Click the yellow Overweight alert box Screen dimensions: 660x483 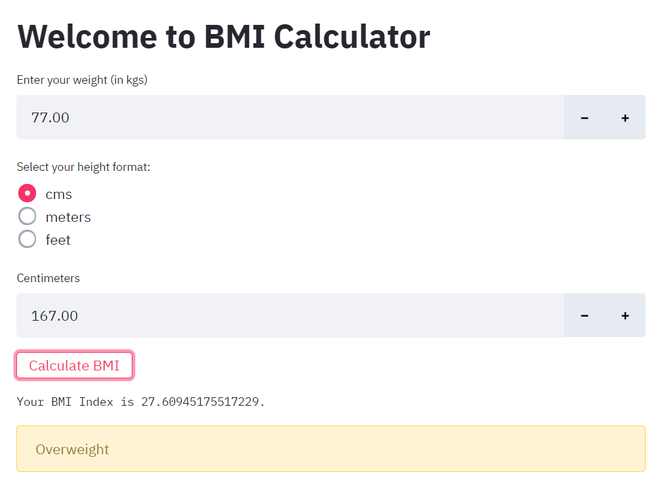pyautogui.click(x=330, y=449)
